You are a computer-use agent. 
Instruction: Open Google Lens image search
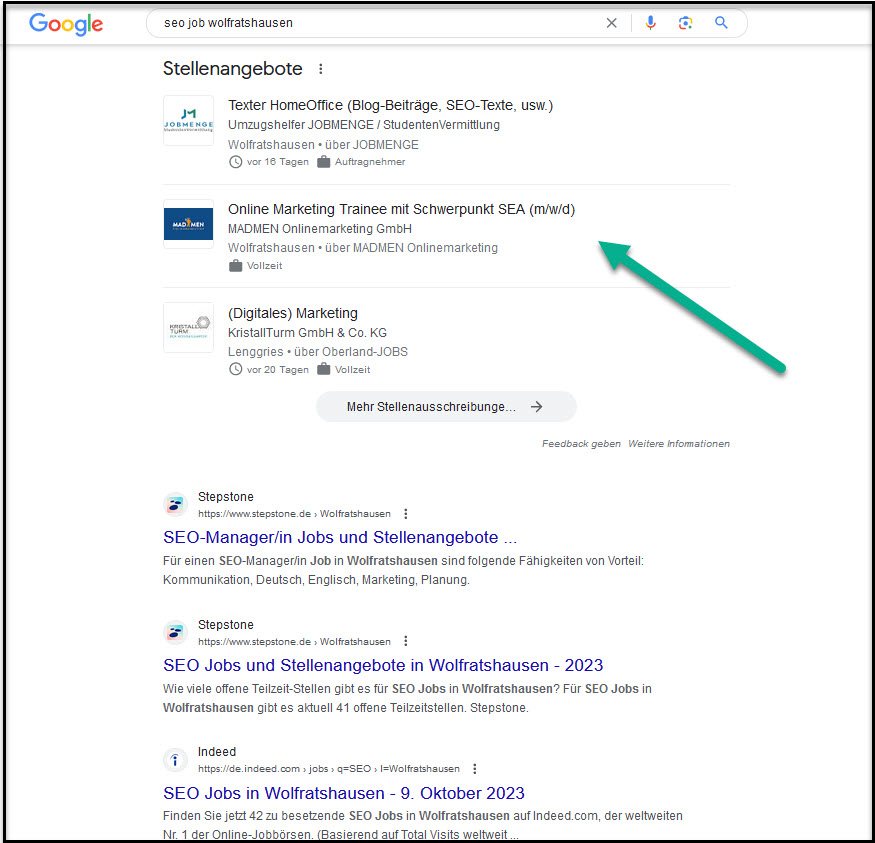pyautogui.click(x=685, y=23)
